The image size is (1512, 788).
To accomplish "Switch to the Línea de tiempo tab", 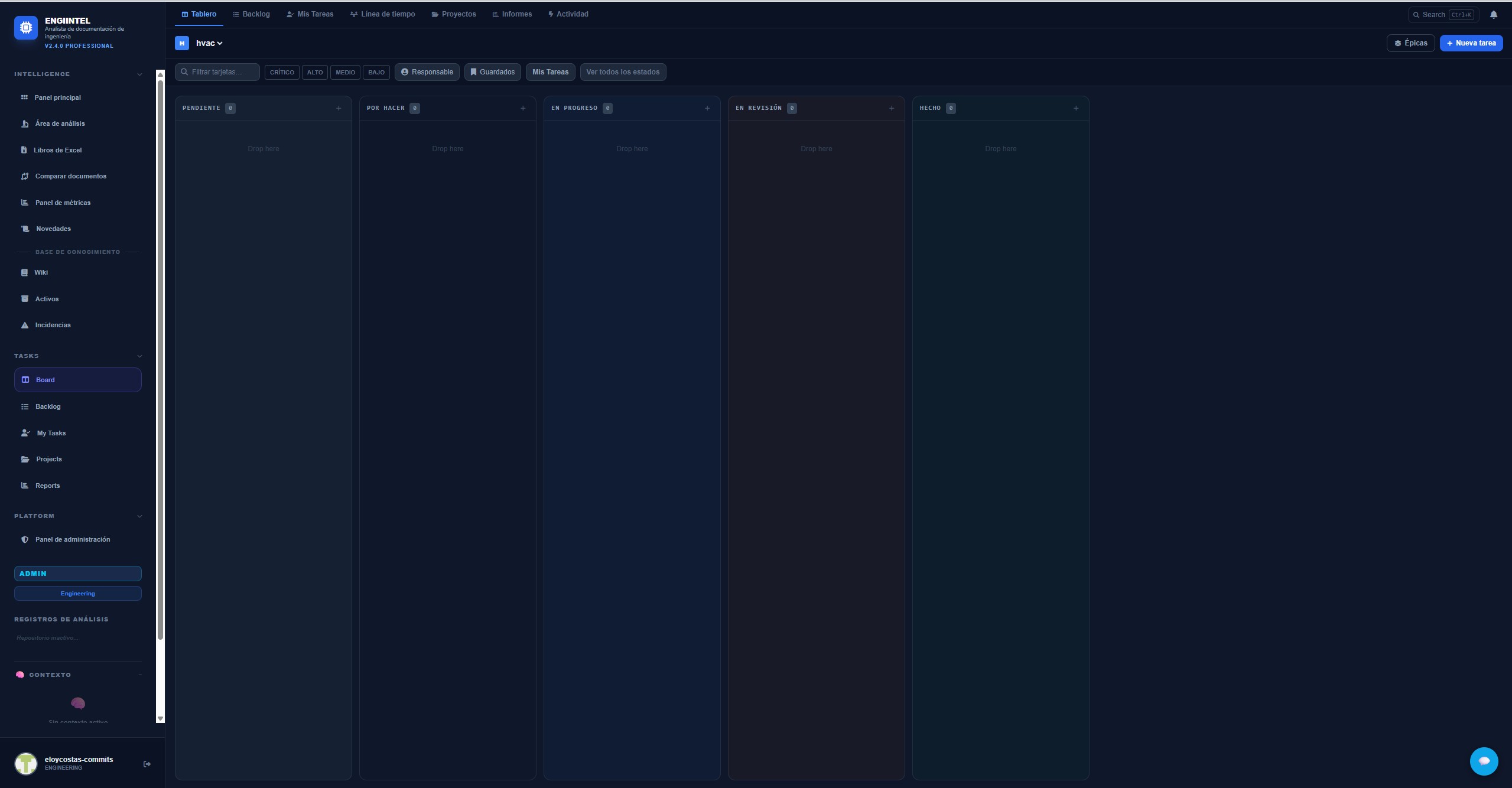I will pos(383,14).
